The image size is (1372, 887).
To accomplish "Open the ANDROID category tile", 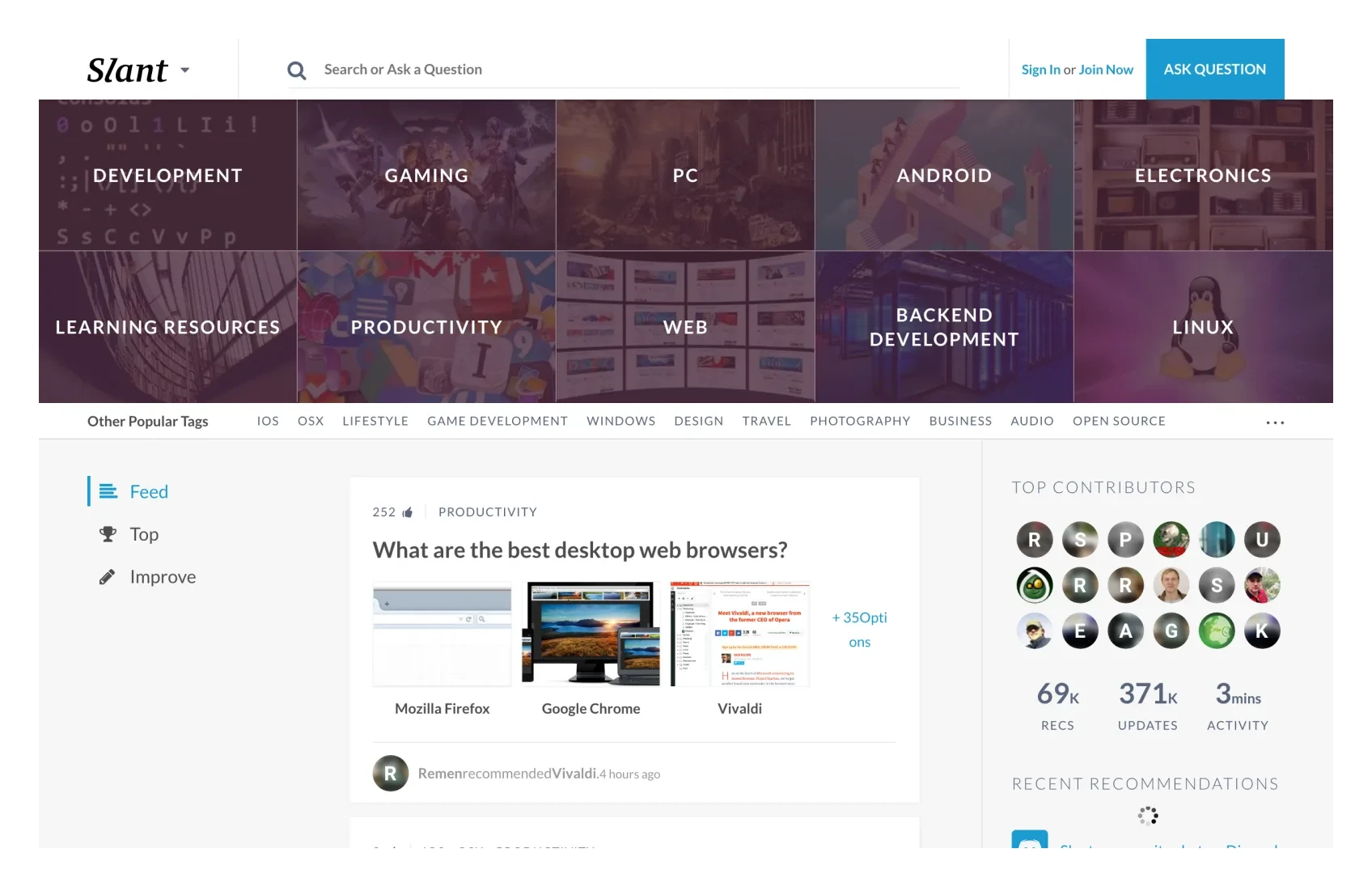I will point(944,175).
